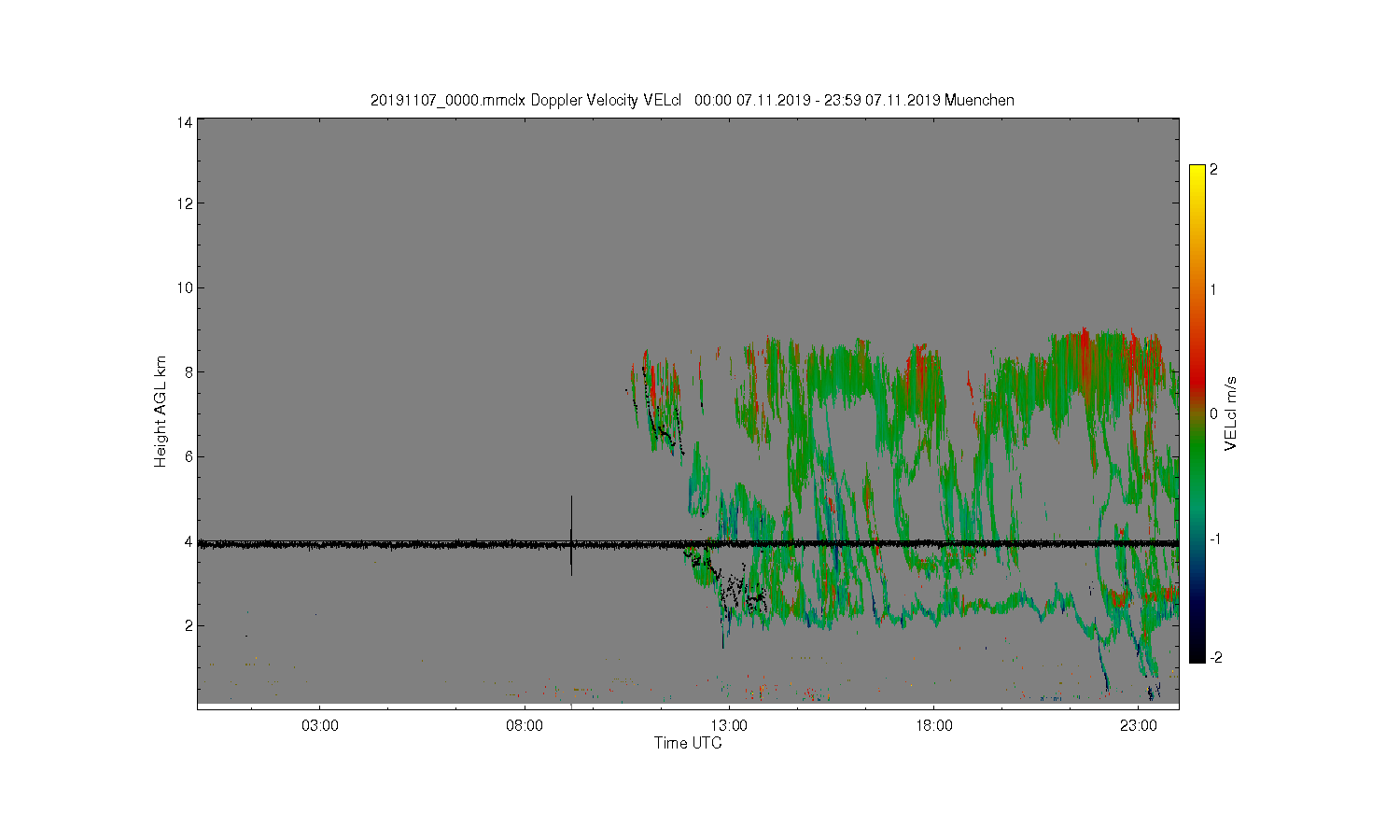Click the 18:00 time axis label

pos(933,725)
